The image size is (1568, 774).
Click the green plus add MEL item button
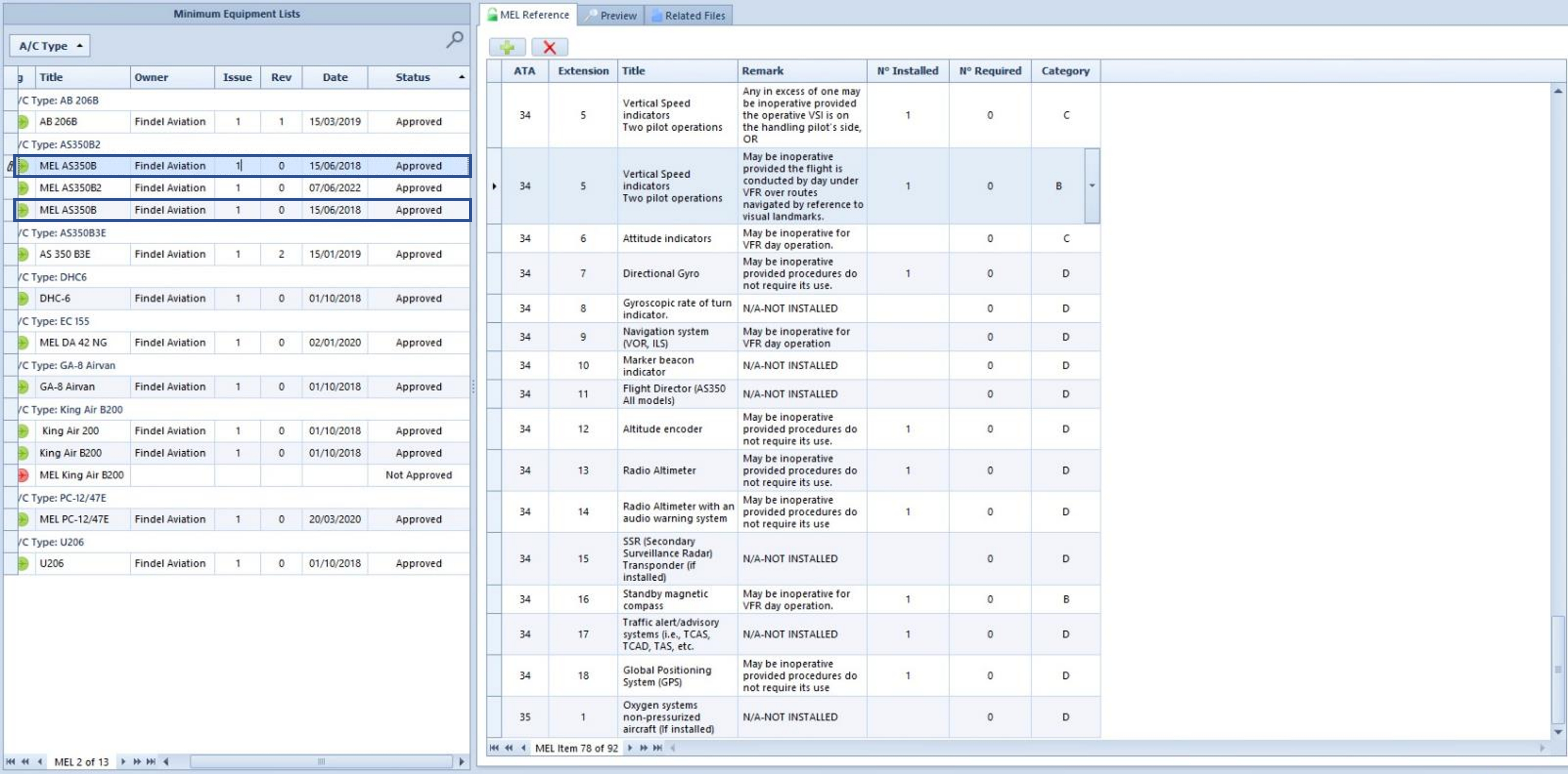(x=506, y=47)
